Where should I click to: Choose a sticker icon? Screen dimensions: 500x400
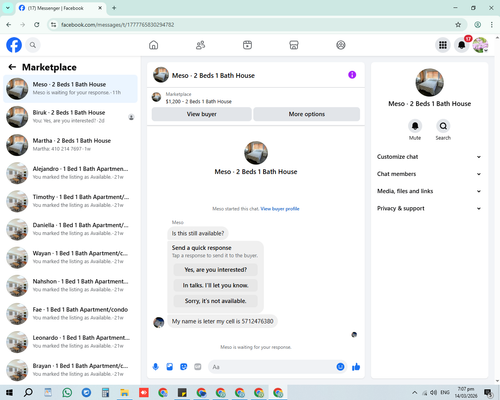(184, 367)
